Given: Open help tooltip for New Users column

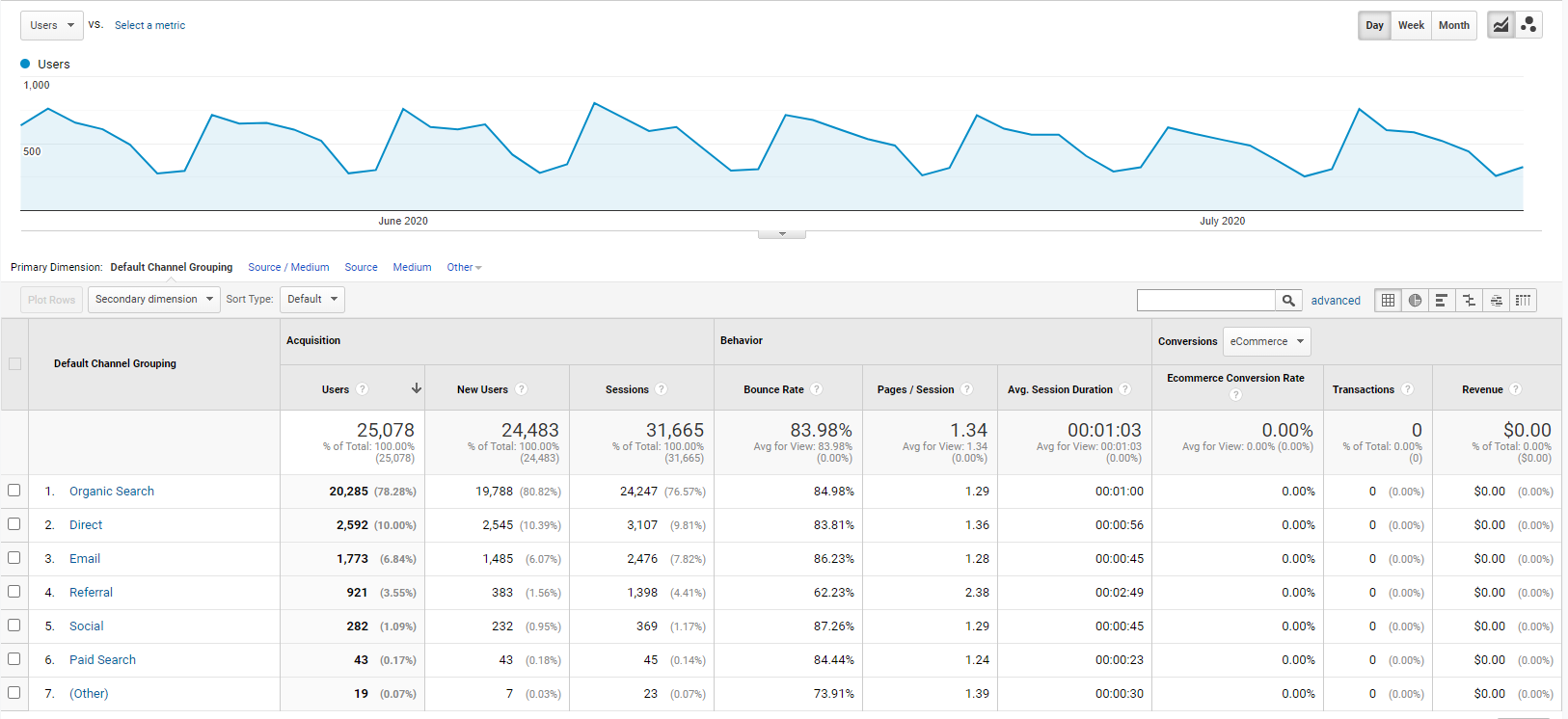Looking at the screenshot, I should (522, 389).
